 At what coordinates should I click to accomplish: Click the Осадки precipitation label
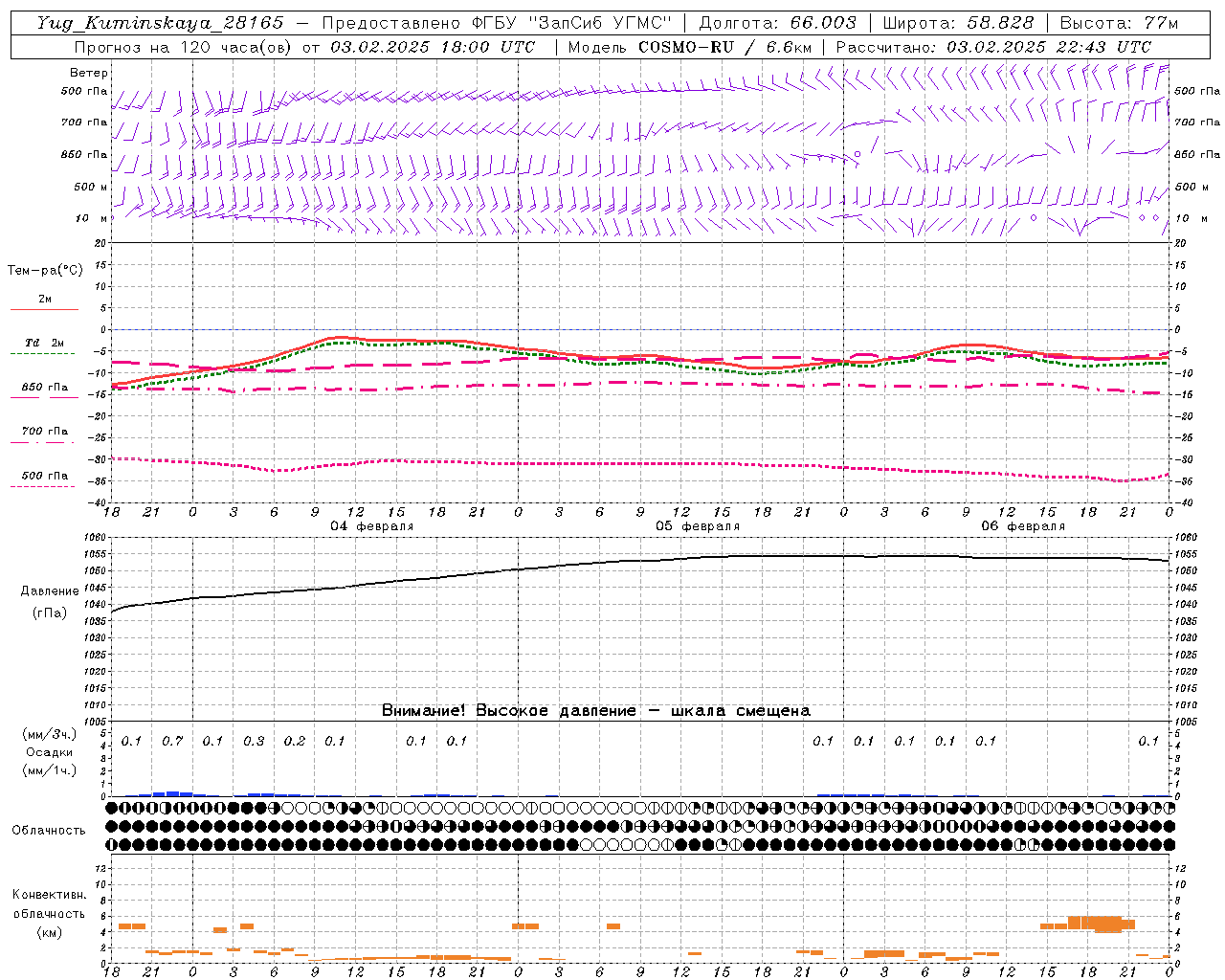pos(49,752)
